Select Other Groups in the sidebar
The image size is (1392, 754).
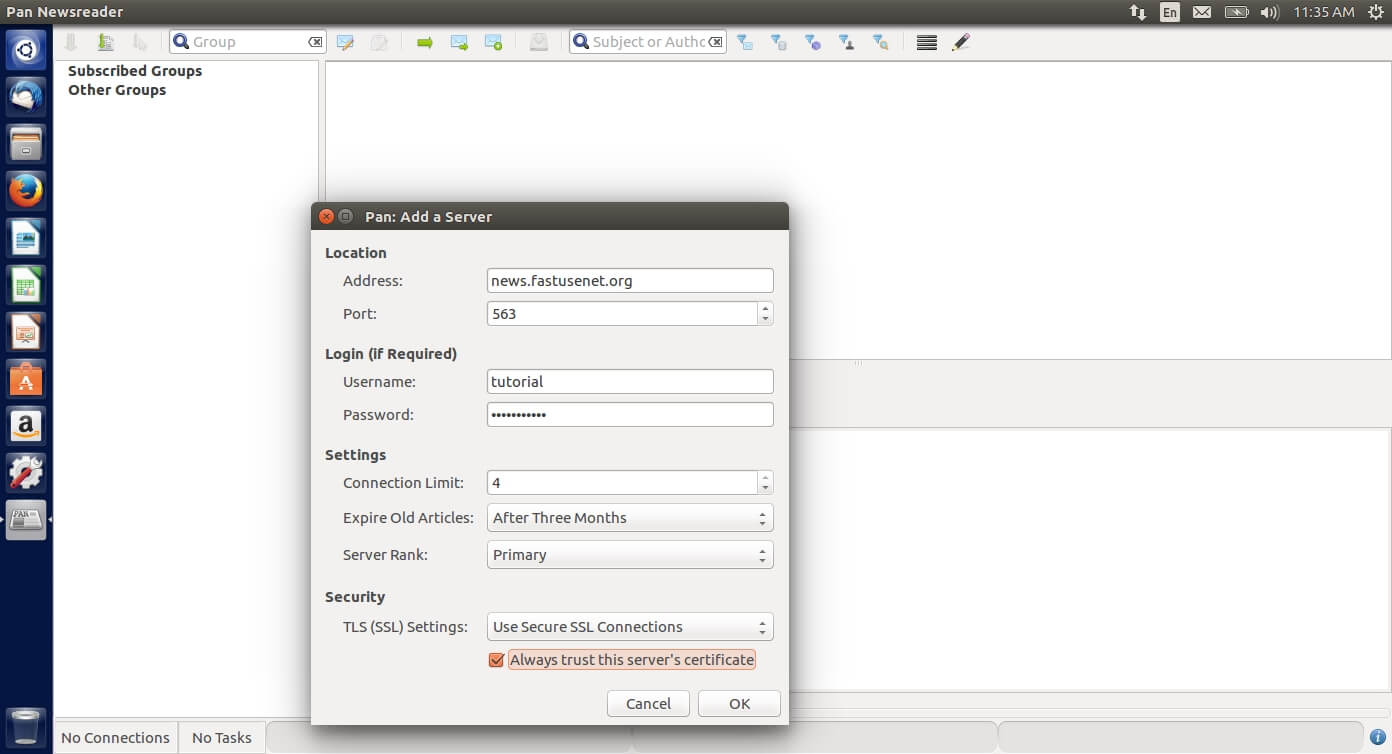pos(115,90)
